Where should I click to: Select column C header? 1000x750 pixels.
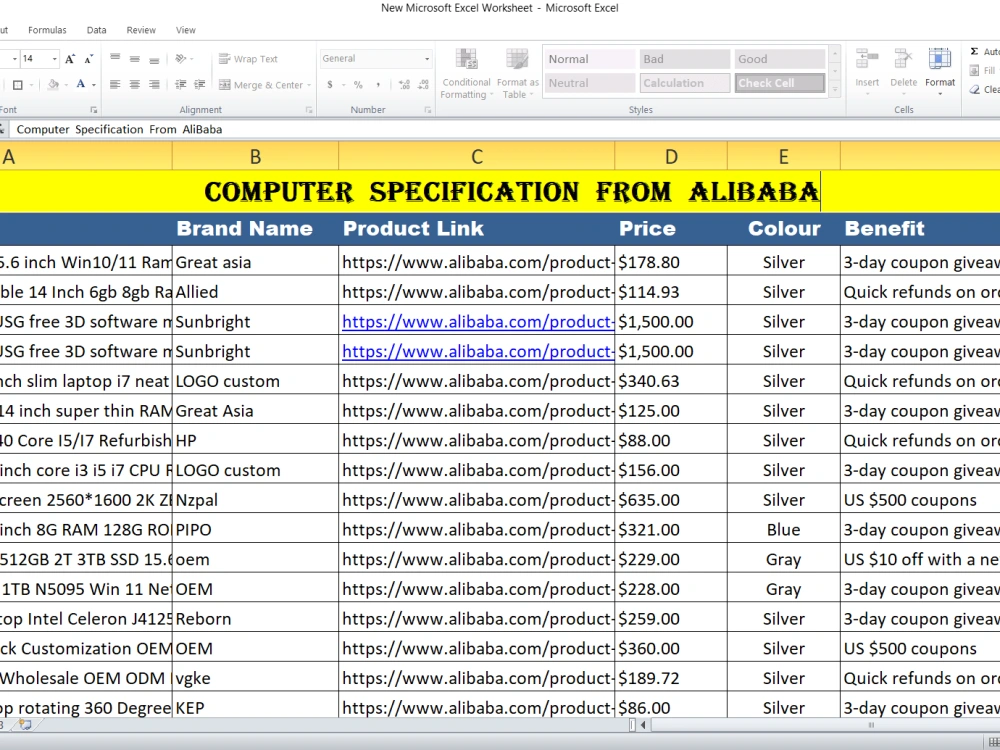click(x=476, y=156)
